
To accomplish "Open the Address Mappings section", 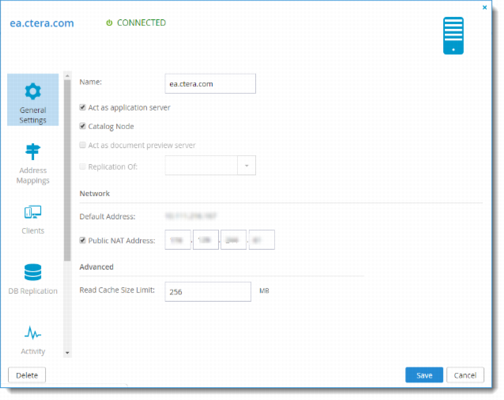I will click(x=33, y=164).
